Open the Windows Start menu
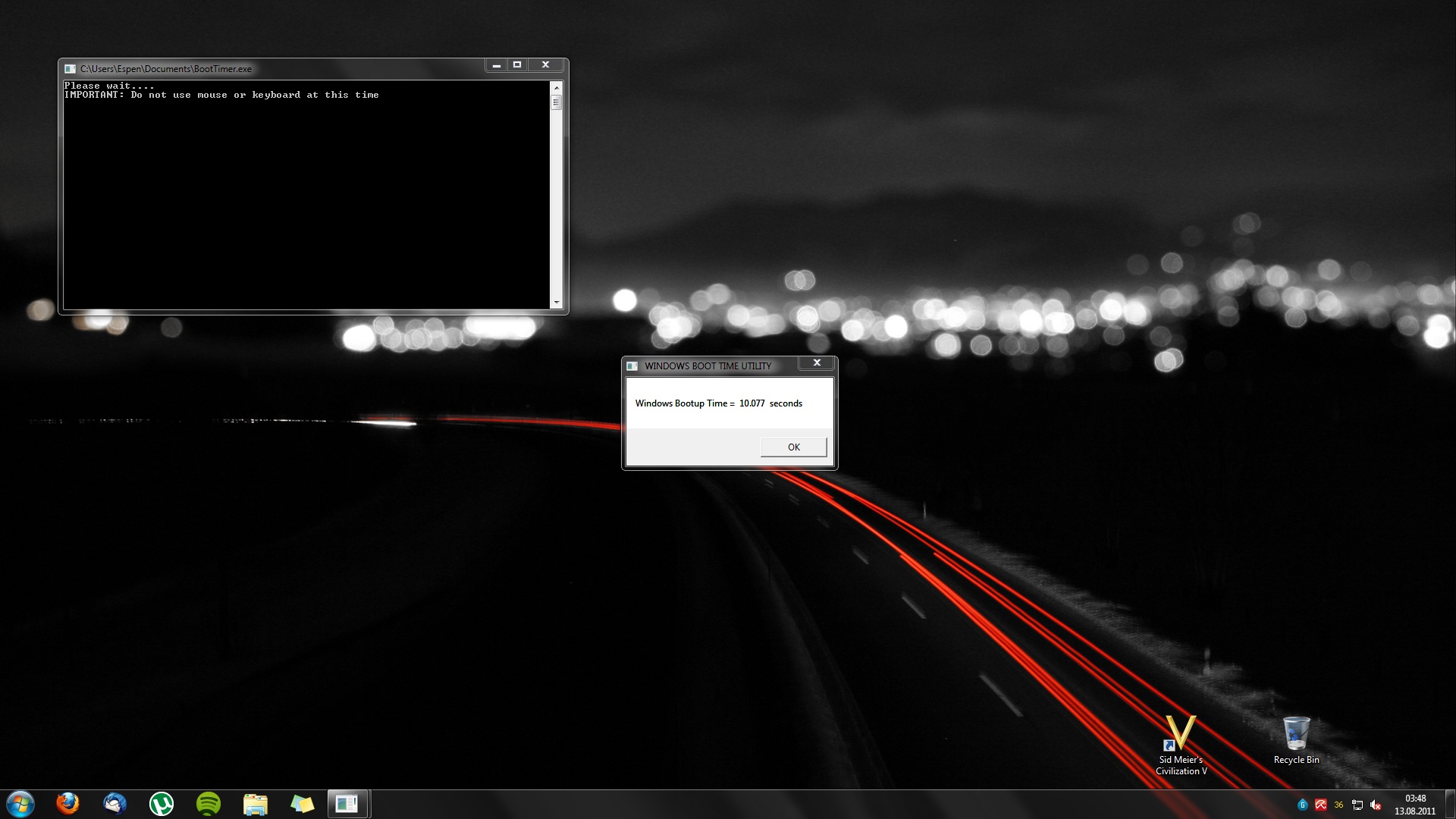The width and height of the screenshot is (1456, 819). tap(20, 804)
